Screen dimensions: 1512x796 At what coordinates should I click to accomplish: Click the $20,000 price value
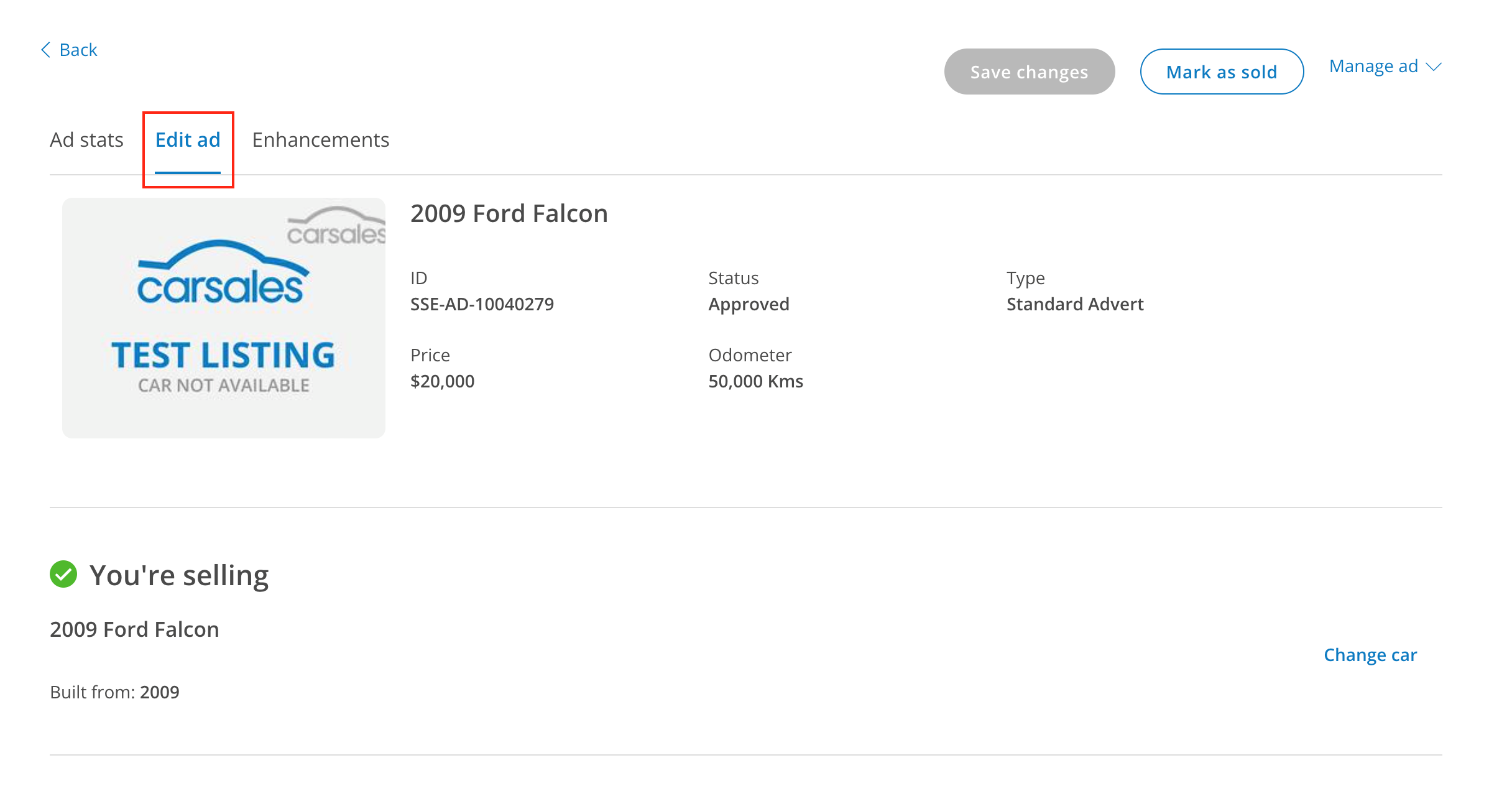442,381
